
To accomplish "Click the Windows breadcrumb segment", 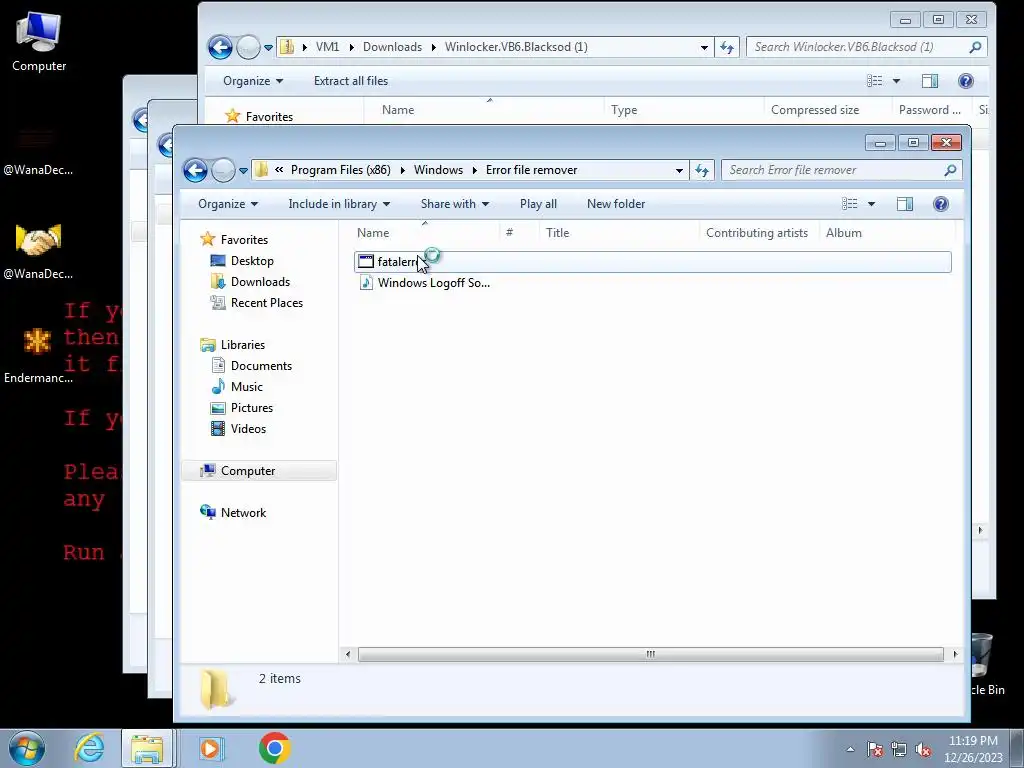I will click(438, 170).
